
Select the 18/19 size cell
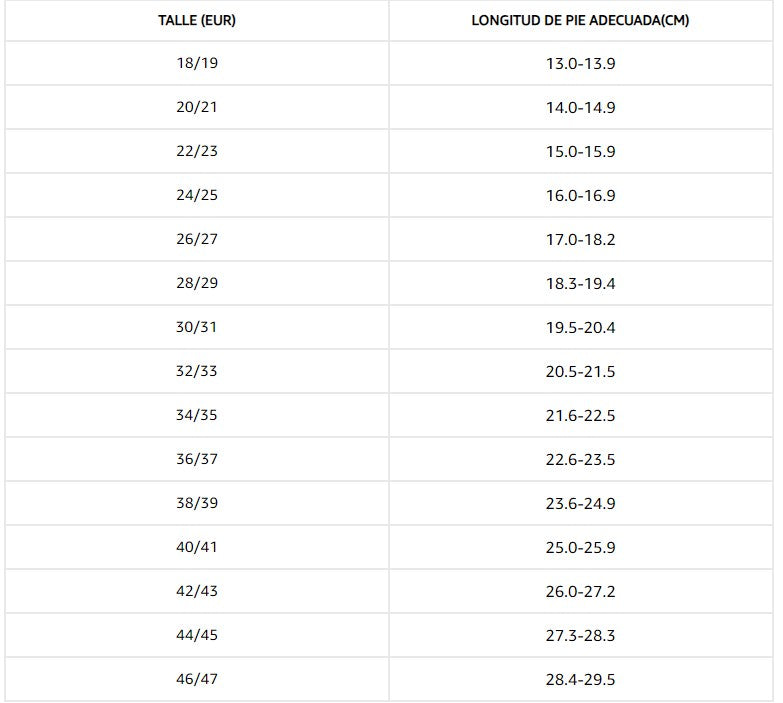tap(197, 63)
